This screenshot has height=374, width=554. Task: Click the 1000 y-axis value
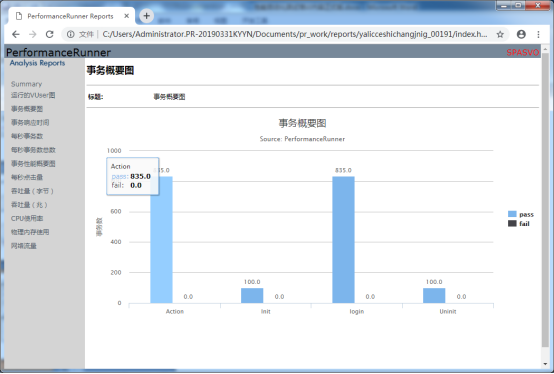click(x=114, y=151)
